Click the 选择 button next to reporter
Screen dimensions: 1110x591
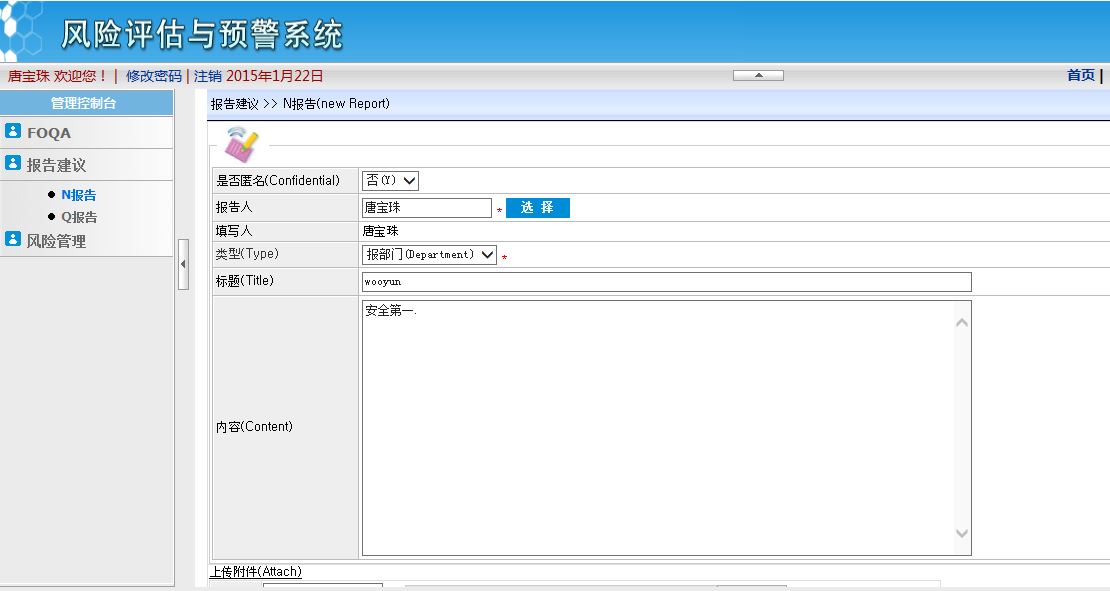537,207
